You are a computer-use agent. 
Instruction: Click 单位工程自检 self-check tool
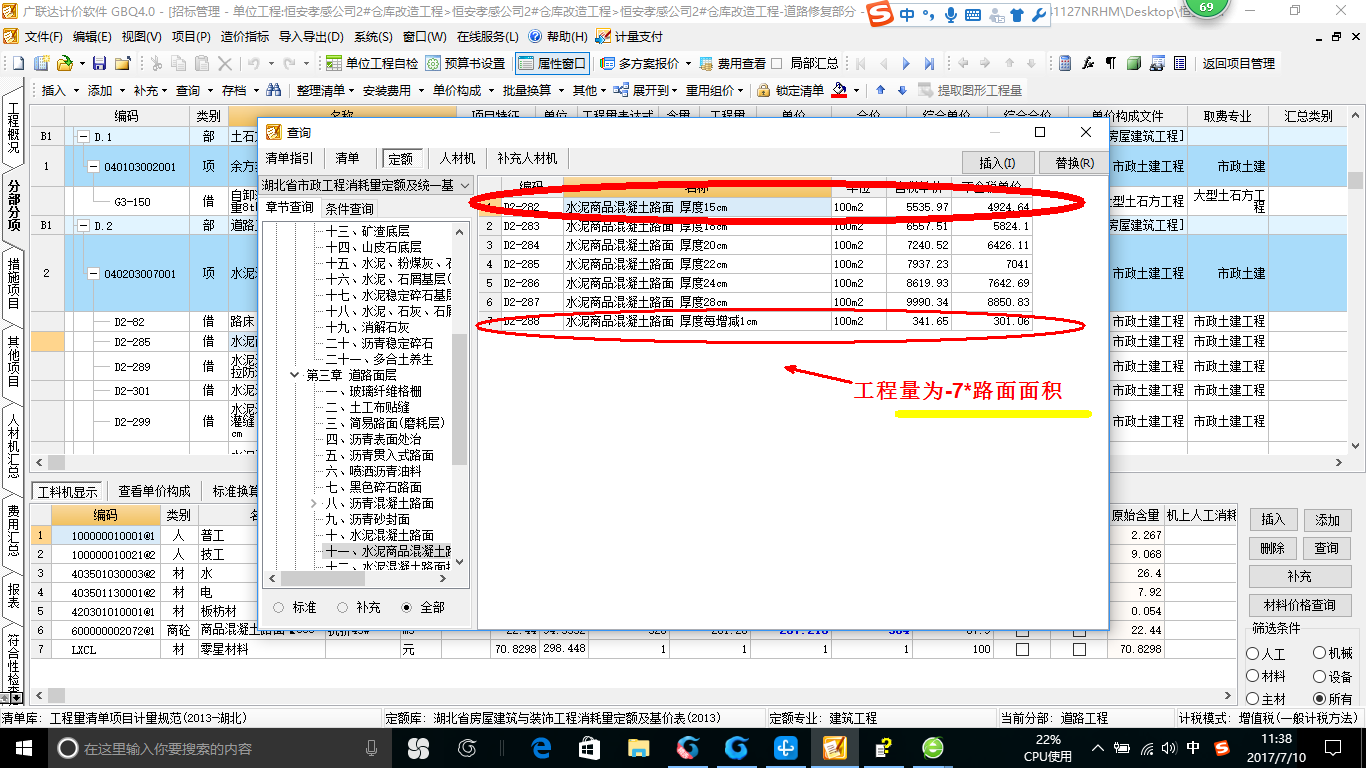371,63
